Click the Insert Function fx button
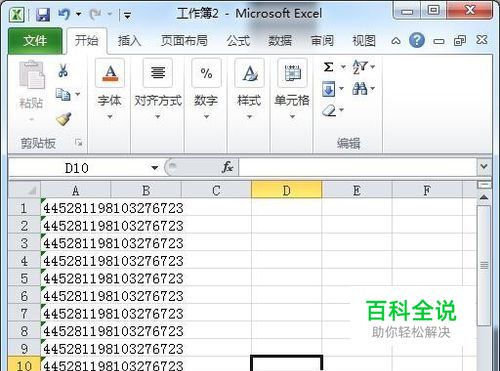Screen dimensions: 500x371 [x=228, y=167]
